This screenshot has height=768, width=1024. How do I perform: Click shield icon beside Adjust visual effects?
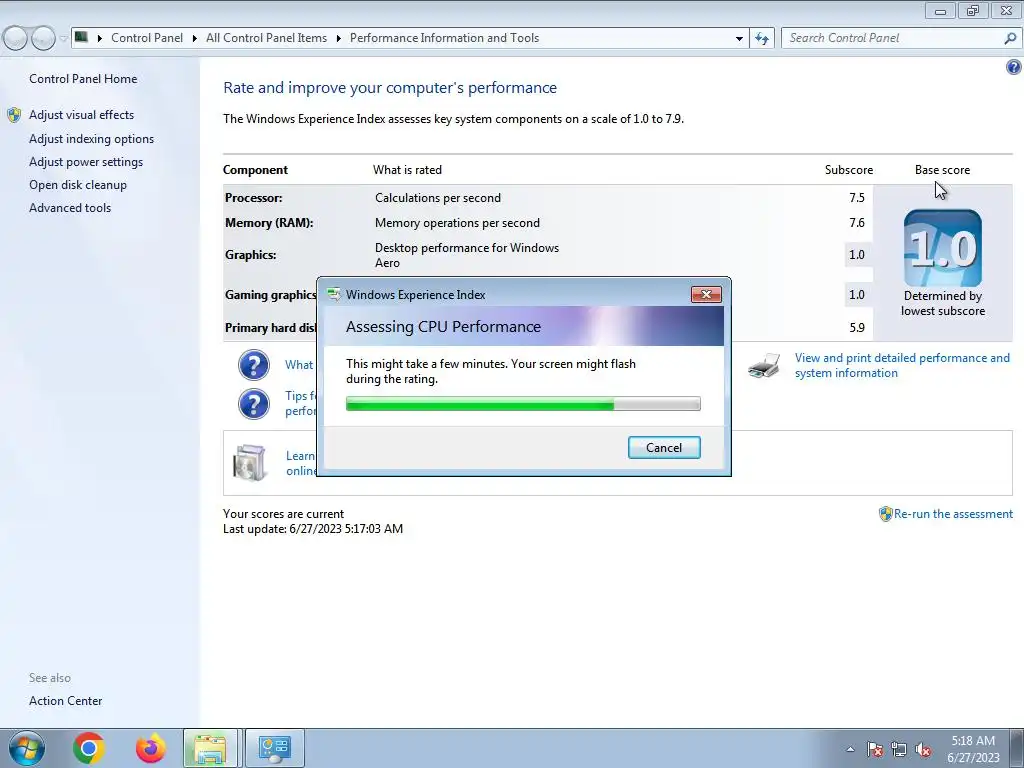point(14,115)
